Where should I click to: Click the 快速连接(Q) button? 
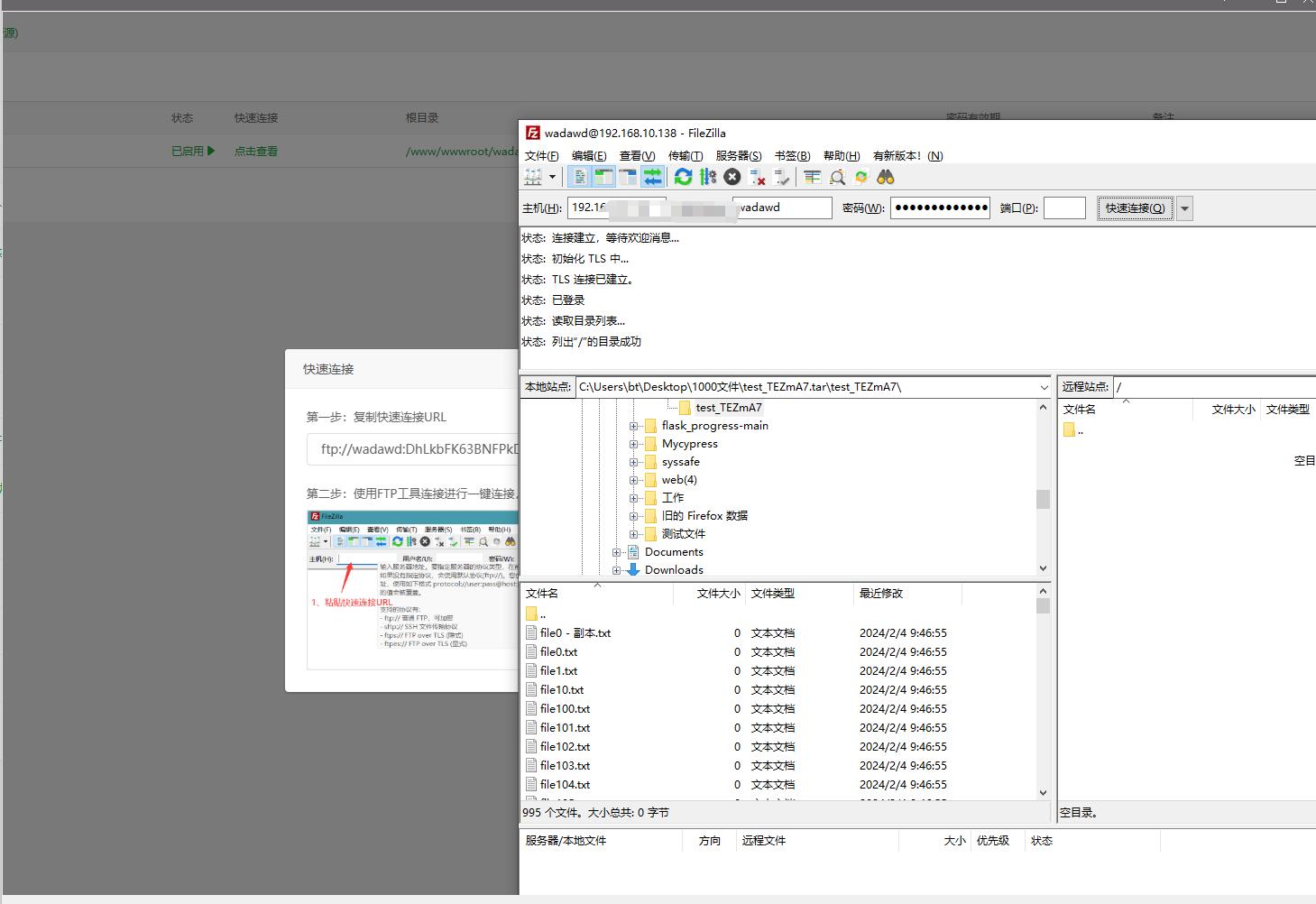click(1135, 208)
